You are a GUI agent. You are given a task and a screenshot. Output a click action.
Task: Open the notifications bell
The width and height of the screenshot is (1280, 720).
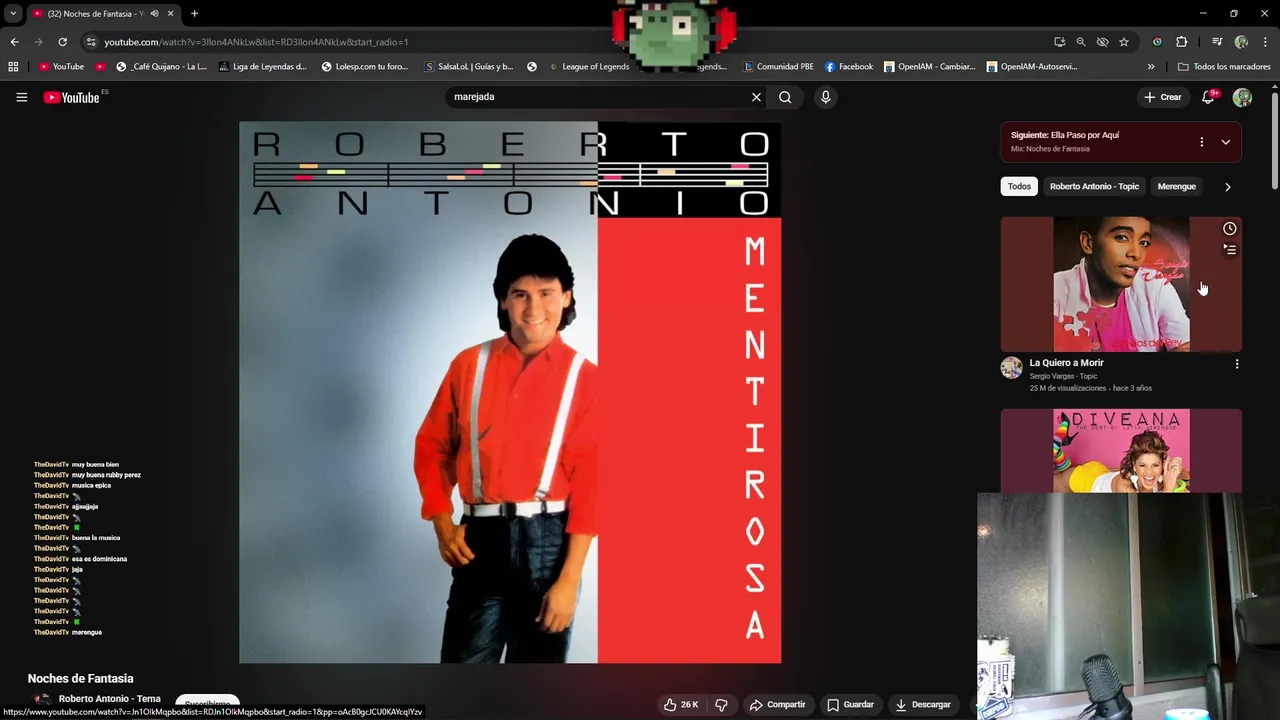tap(1209, 97)
